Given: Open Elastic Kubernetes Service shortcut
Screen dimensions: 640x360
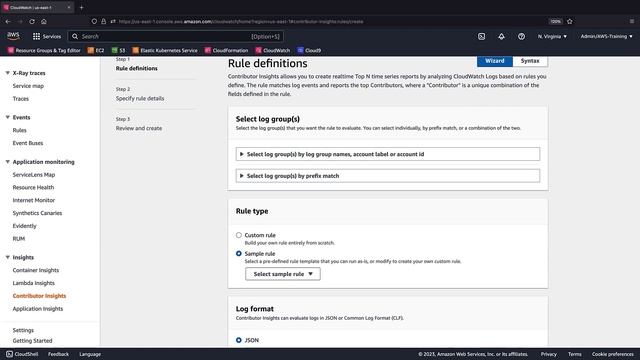Looking at the screenshot, I should (x=165, y=51).
